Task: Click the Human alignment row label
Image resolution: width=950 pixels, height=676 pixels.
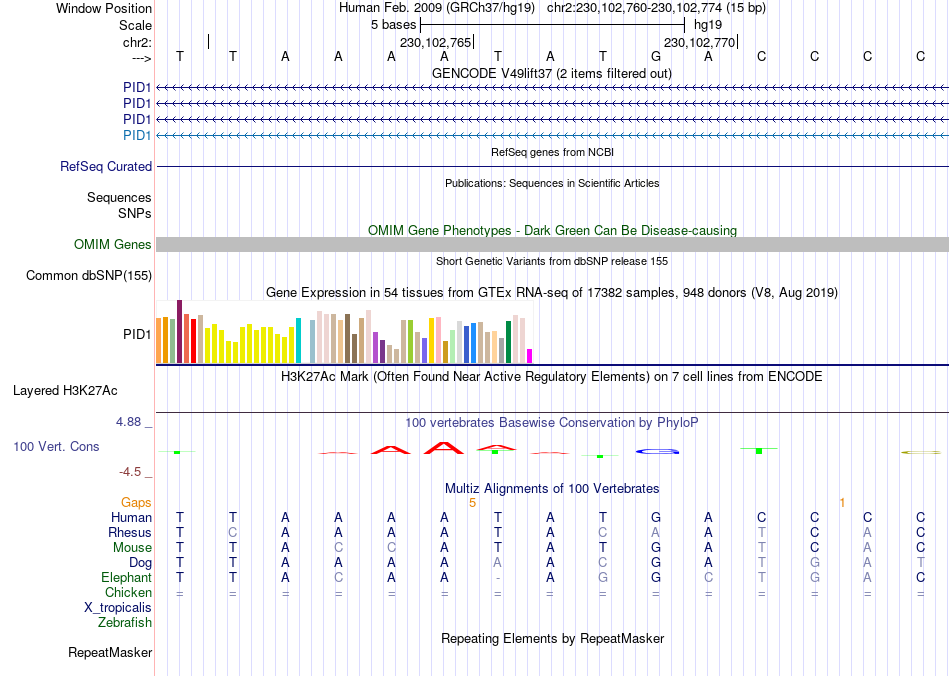Action: (x=131, y=517)
